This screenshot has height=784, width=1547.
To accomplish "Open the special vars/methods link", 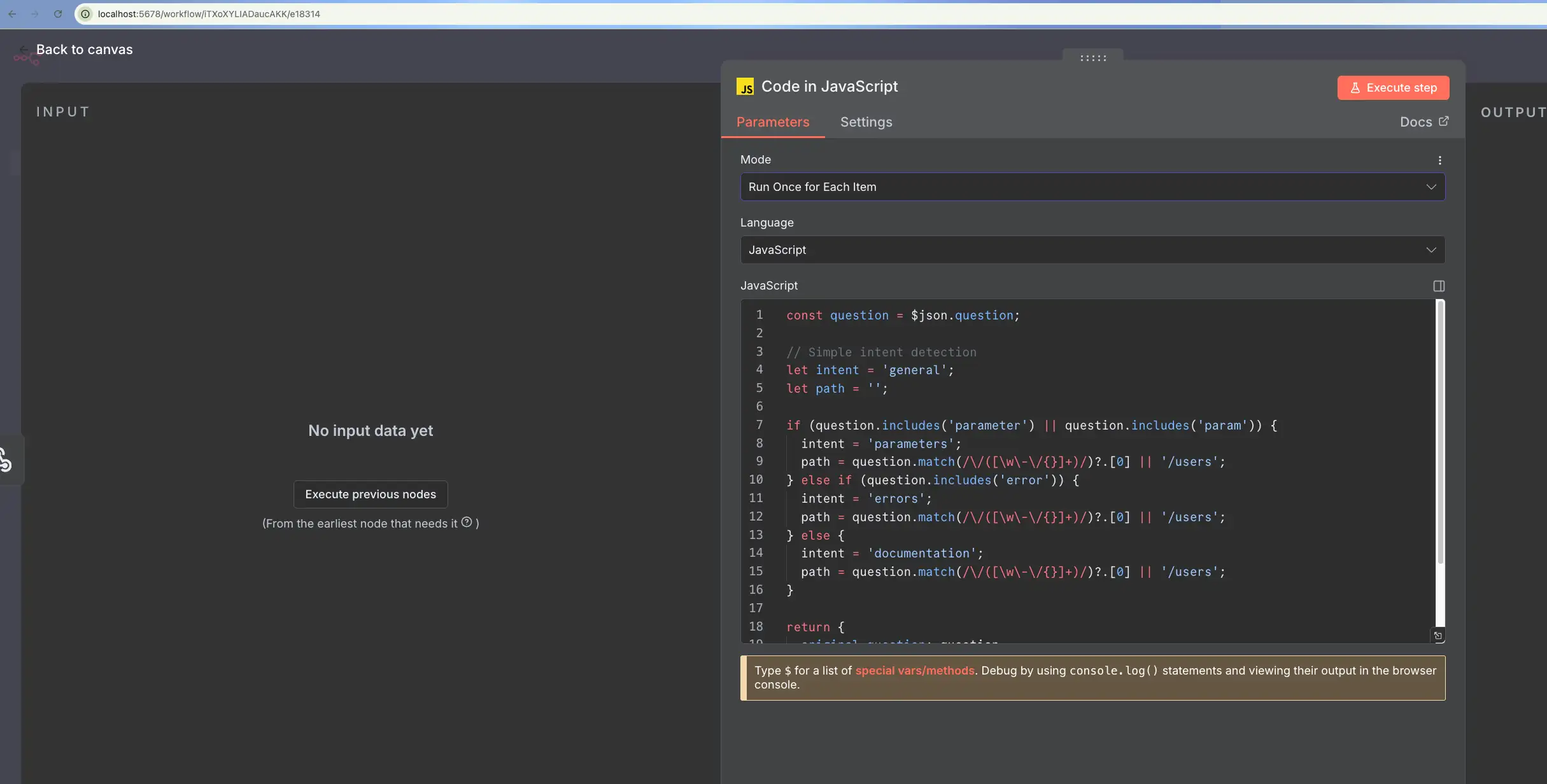I will tap(915, 670).
